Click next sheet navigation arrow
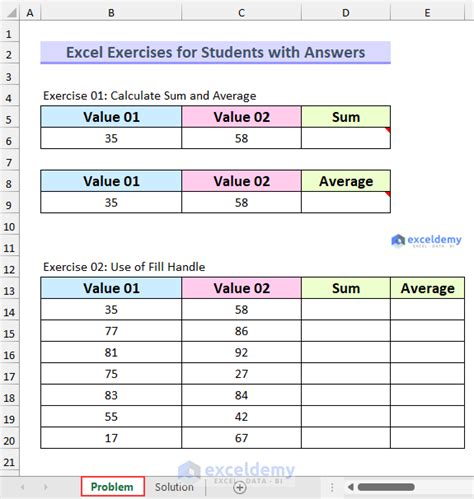 click(x=45, y=487)
